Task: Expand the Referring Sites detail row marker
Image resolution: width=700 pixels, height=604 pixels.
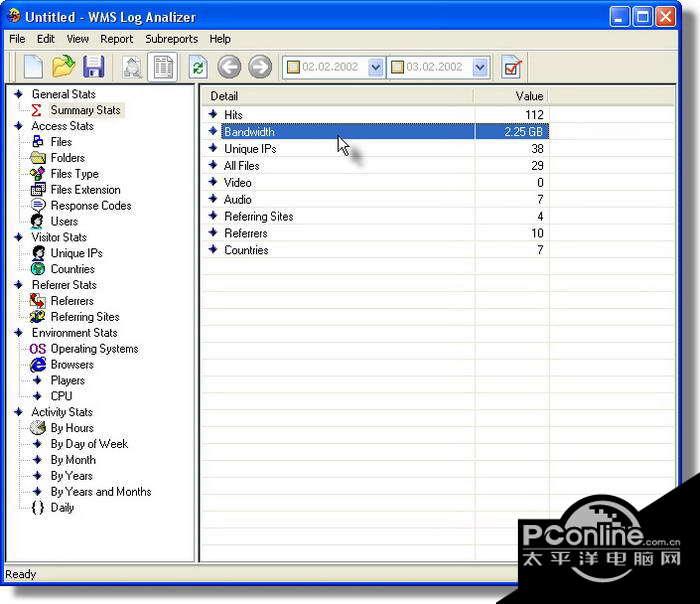Action: coord(213,216)
